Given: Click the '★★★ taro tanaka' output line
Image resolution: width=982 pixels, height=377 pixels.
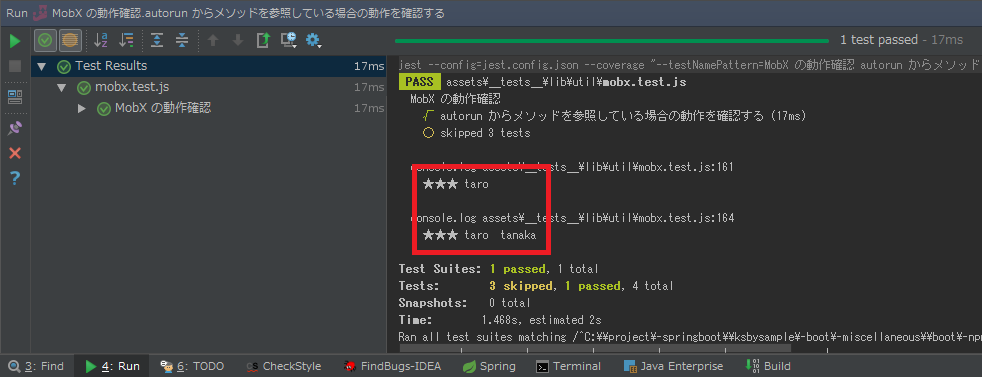Looking at the screenshot, I should point(480,235).
